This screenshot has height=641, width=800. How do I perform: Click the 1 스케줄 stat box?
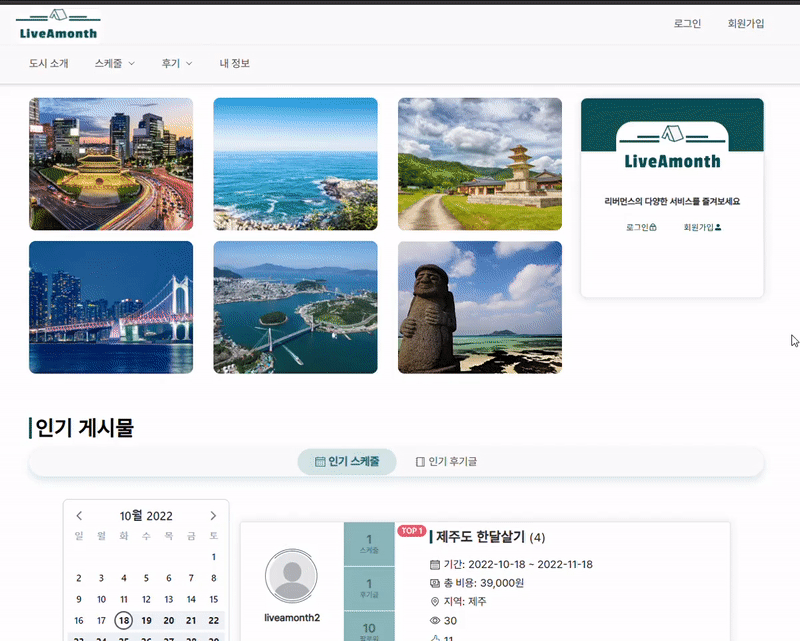(369, 544)
